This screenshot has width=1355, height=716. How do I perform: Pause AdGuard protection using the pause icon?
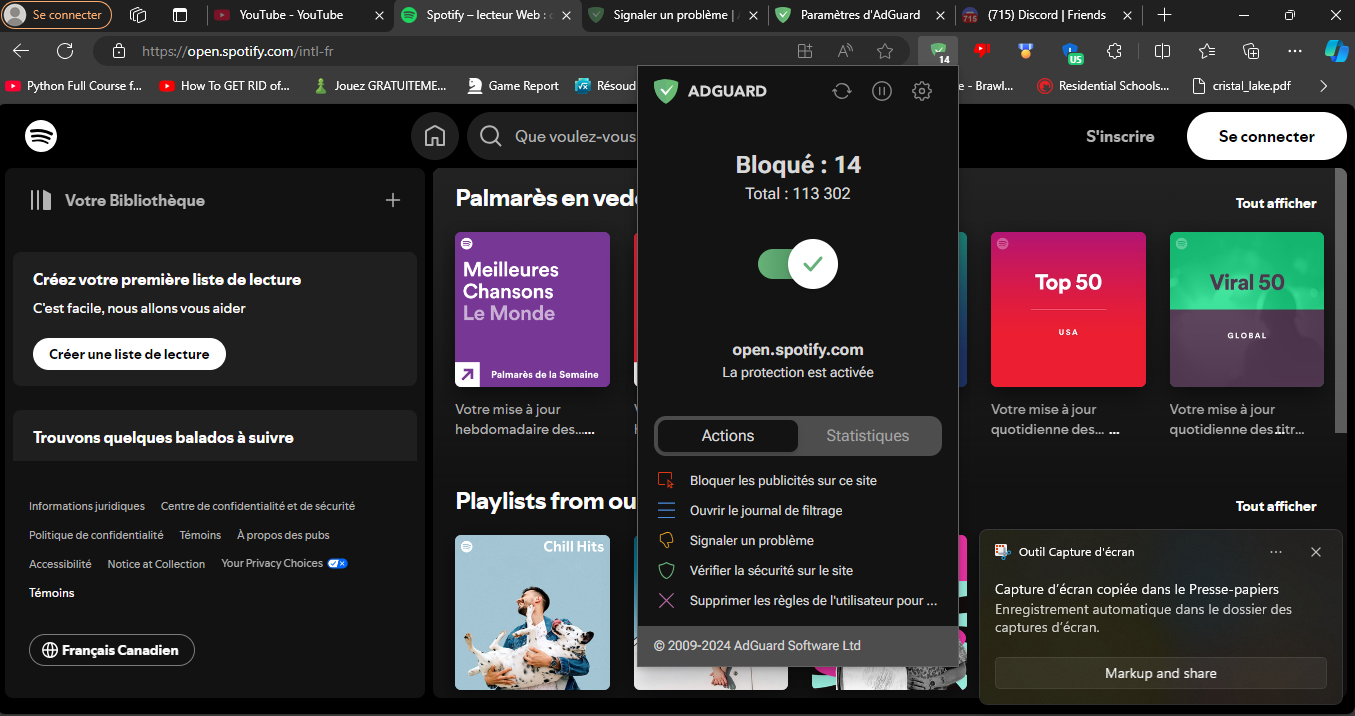(882, 91)
